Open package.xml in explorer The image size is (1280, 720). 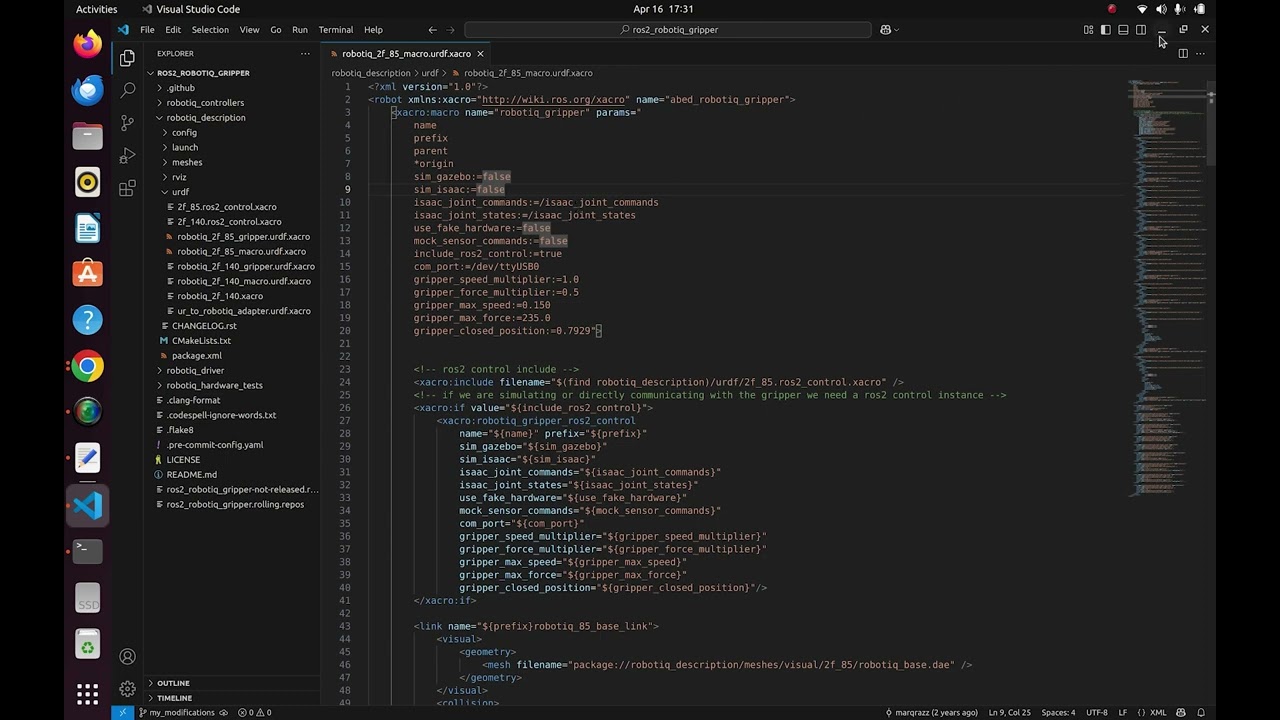click(197, 356)
